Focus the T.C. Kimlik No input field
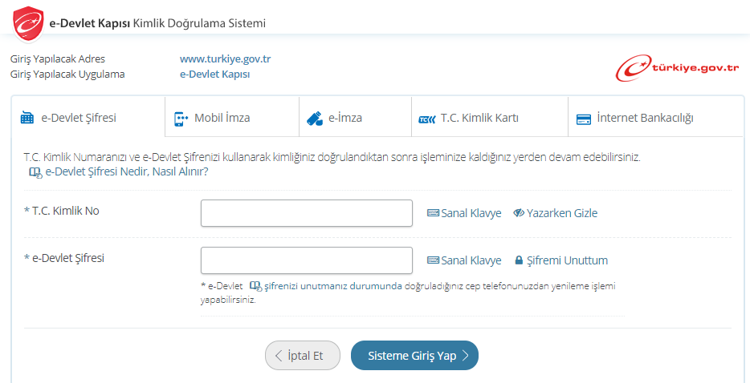Screen dimensions: 750x383 pos(307,213)
